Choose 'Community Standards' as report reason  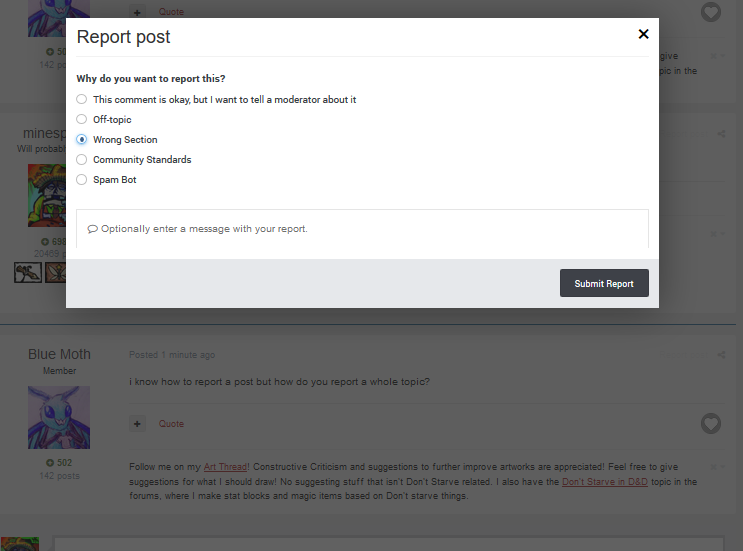[82, 160]
